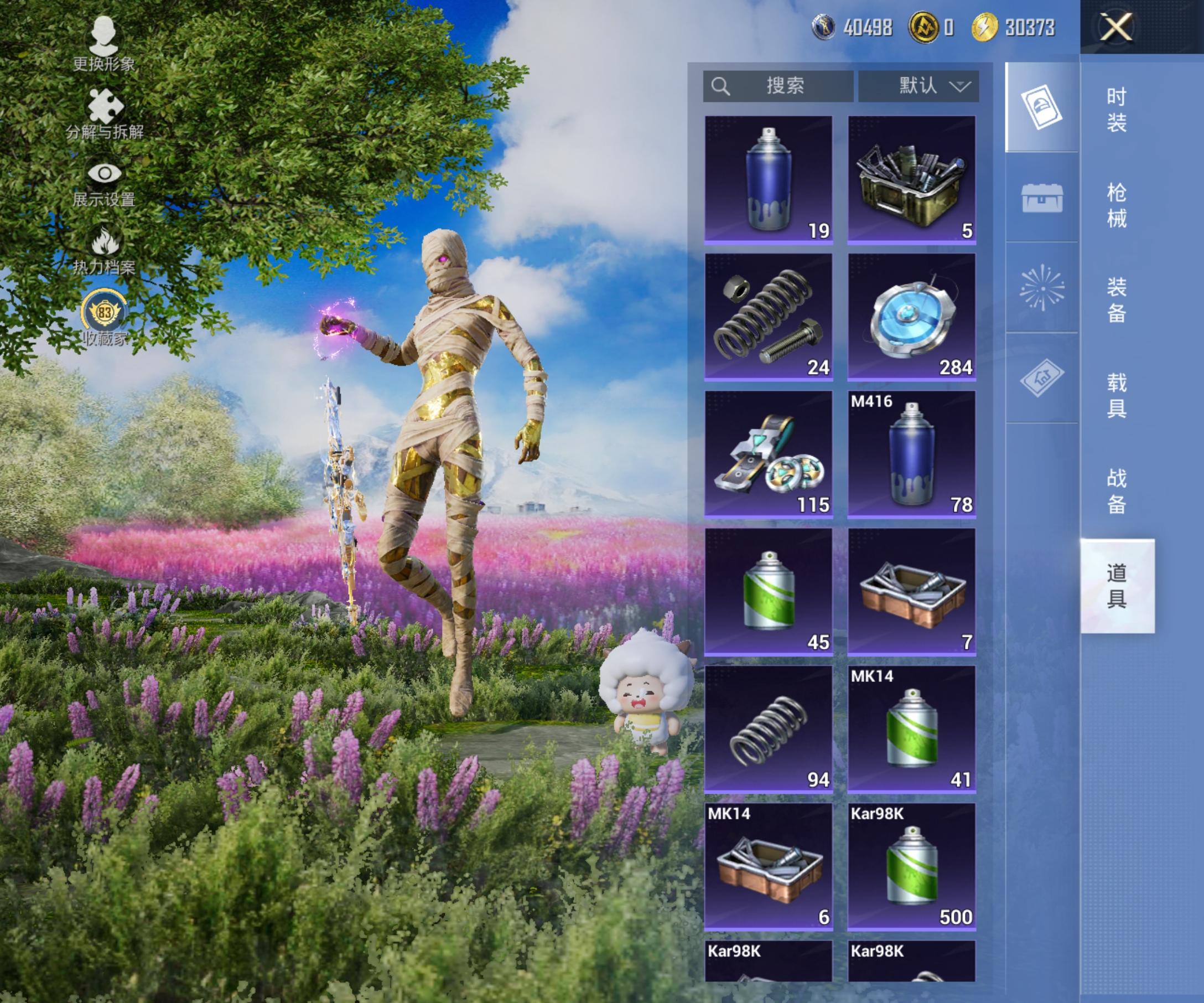
Task: Open the 热力档案 flame icon
Action: point(105,242)
